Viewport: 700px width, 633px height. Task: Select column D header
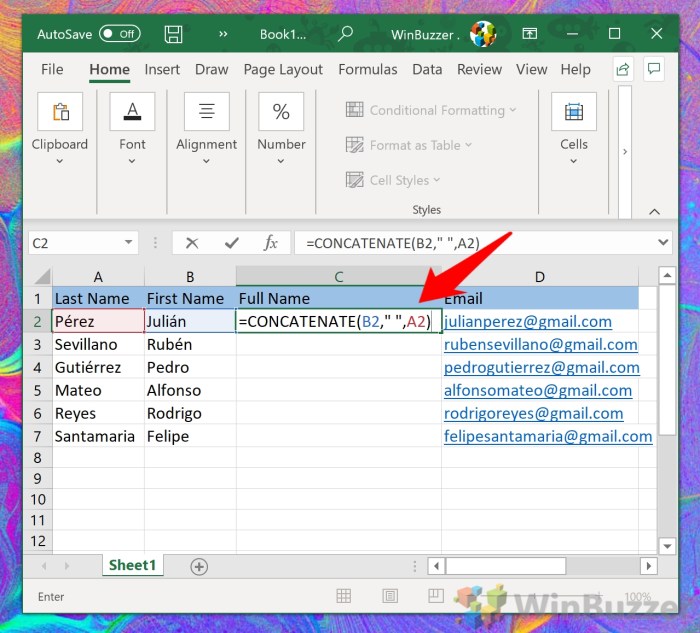tap(540, 277)
